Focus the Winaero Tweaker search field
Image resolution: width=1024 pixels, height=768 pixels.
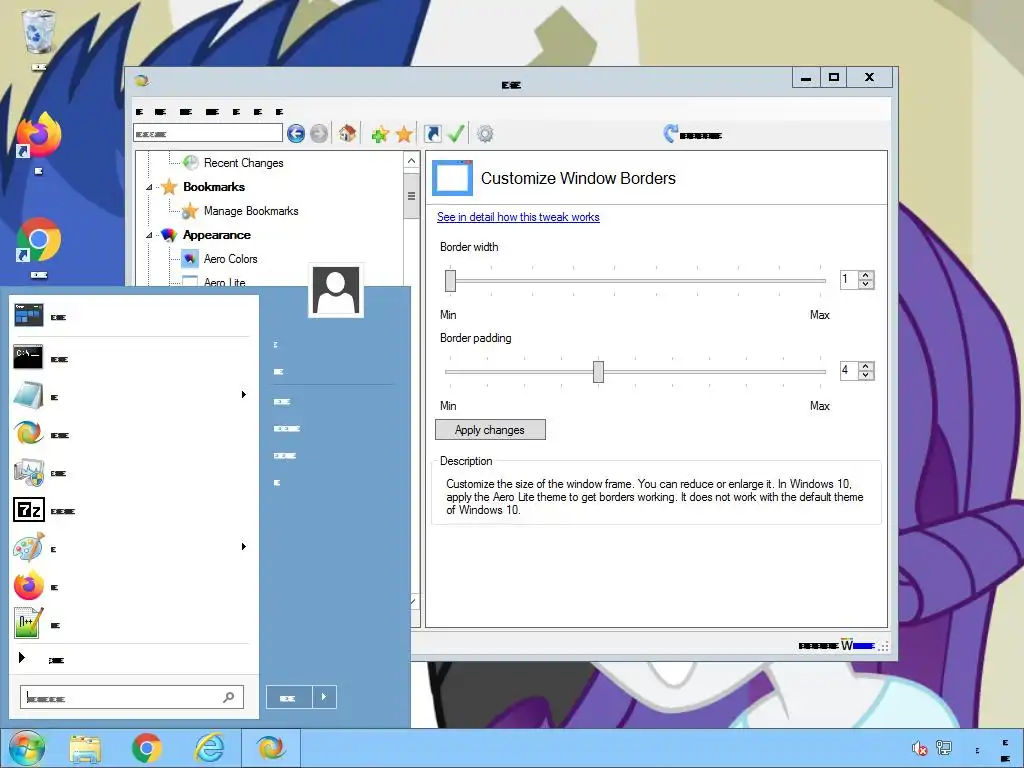[208, 133]
